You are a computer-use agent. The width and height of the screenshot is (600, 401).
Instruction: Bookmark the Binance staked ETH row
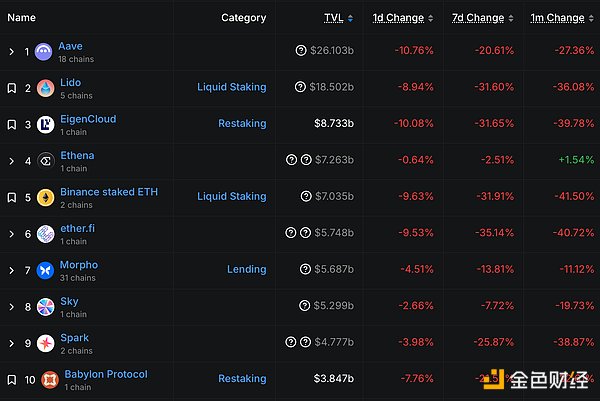[11, 197]
